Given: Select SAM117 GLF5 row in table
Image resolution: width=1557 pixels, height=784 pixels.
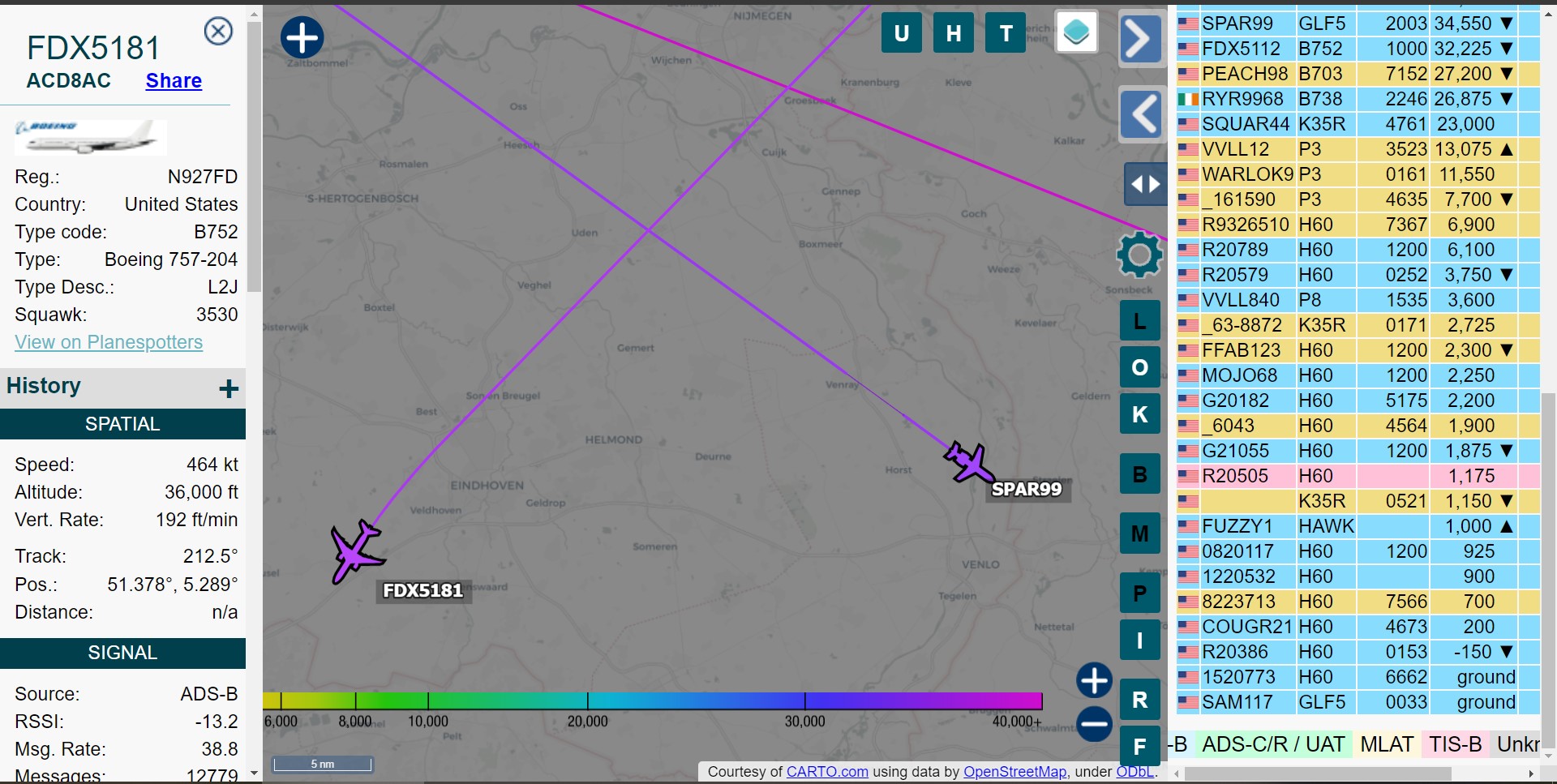Looking at the screenshot, I should (x=1358, y=702).
